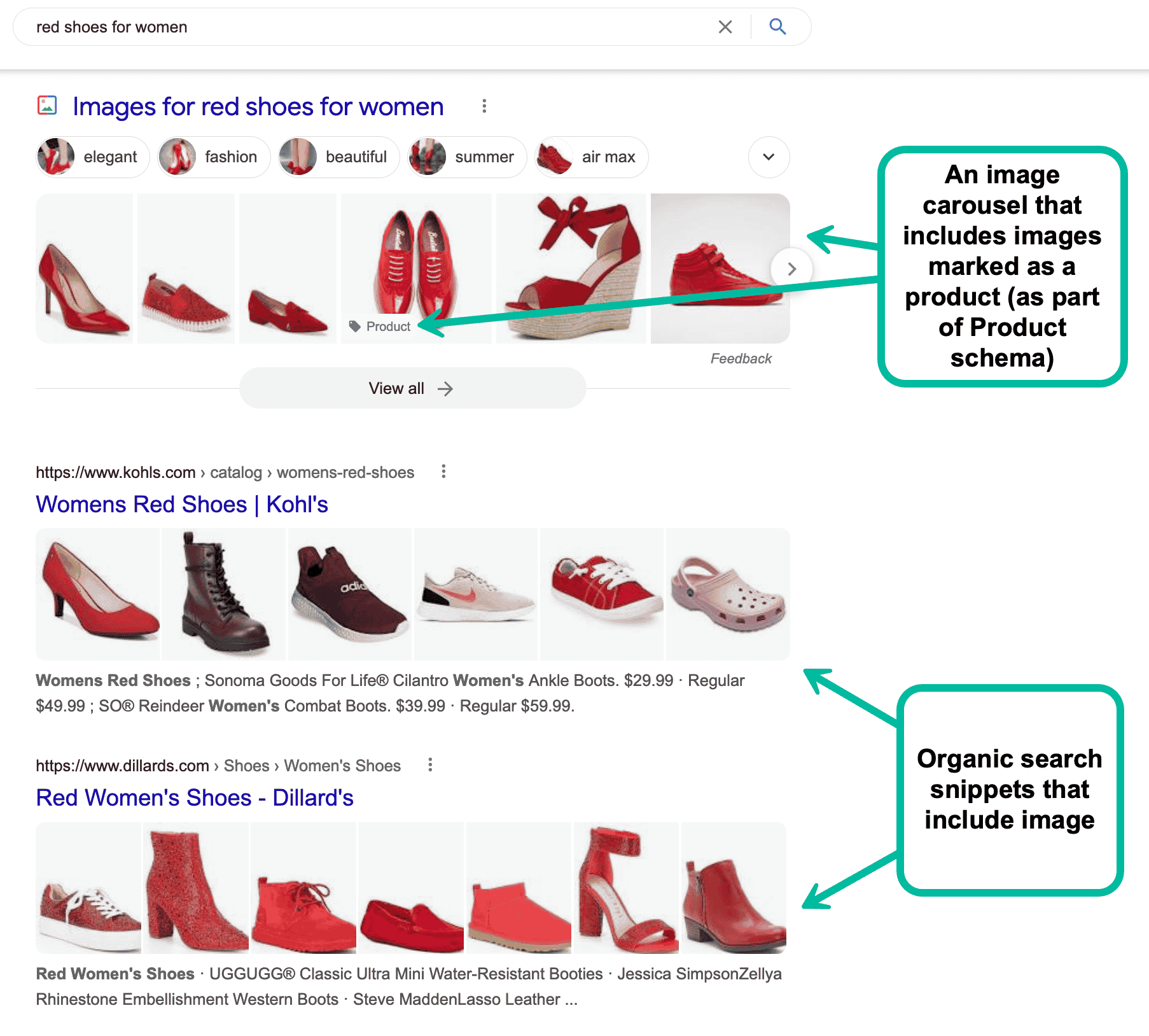Viewport: 1149px width, 1036px height.
Task: Expand more image filter chips with chevron
Action: click(x=769, y=157)
